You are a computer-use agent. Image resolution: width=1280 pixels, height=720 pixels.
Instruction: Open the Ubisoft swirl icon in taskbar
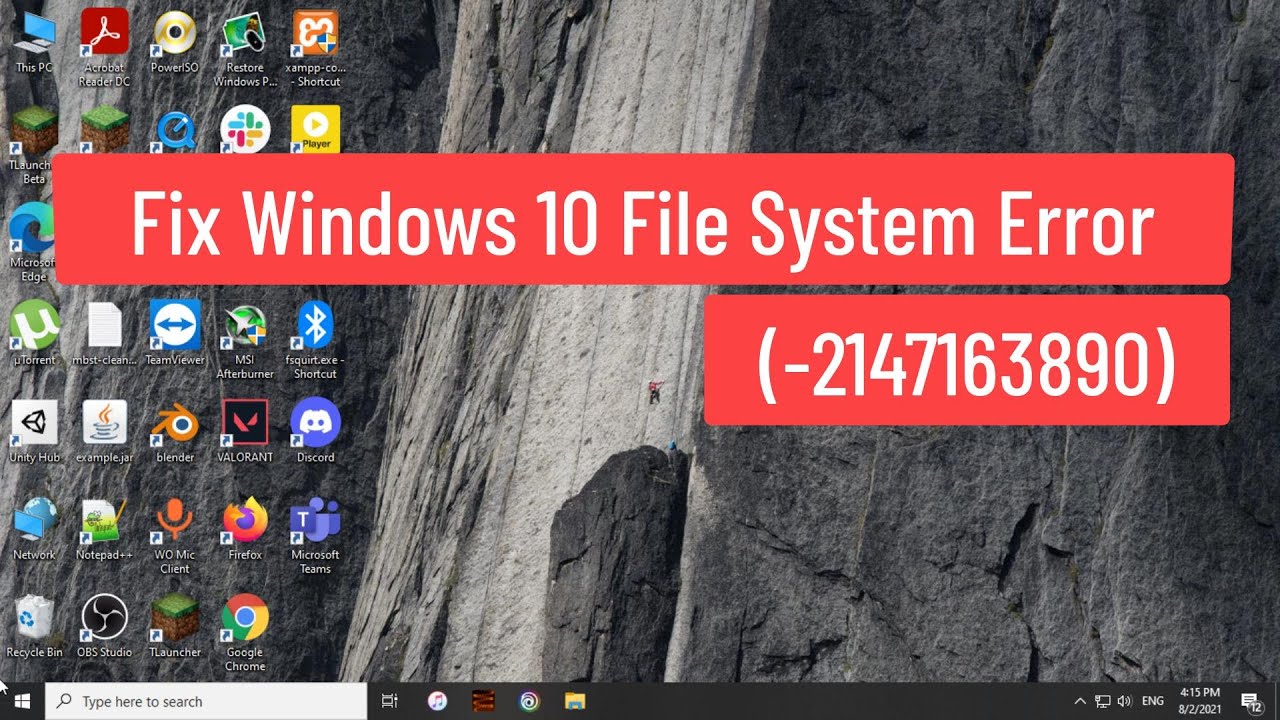[x=529, y=702]
